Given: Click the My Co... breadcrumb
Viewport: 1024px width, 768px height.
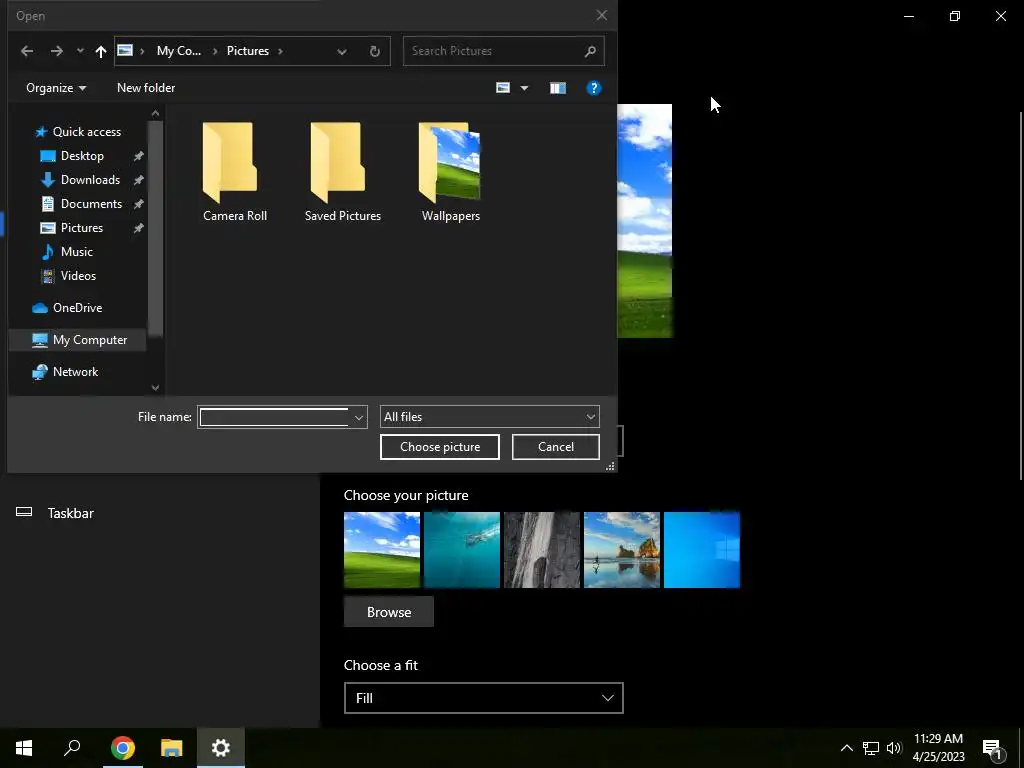Looking at the screenshot, I should tap(178, 51).
